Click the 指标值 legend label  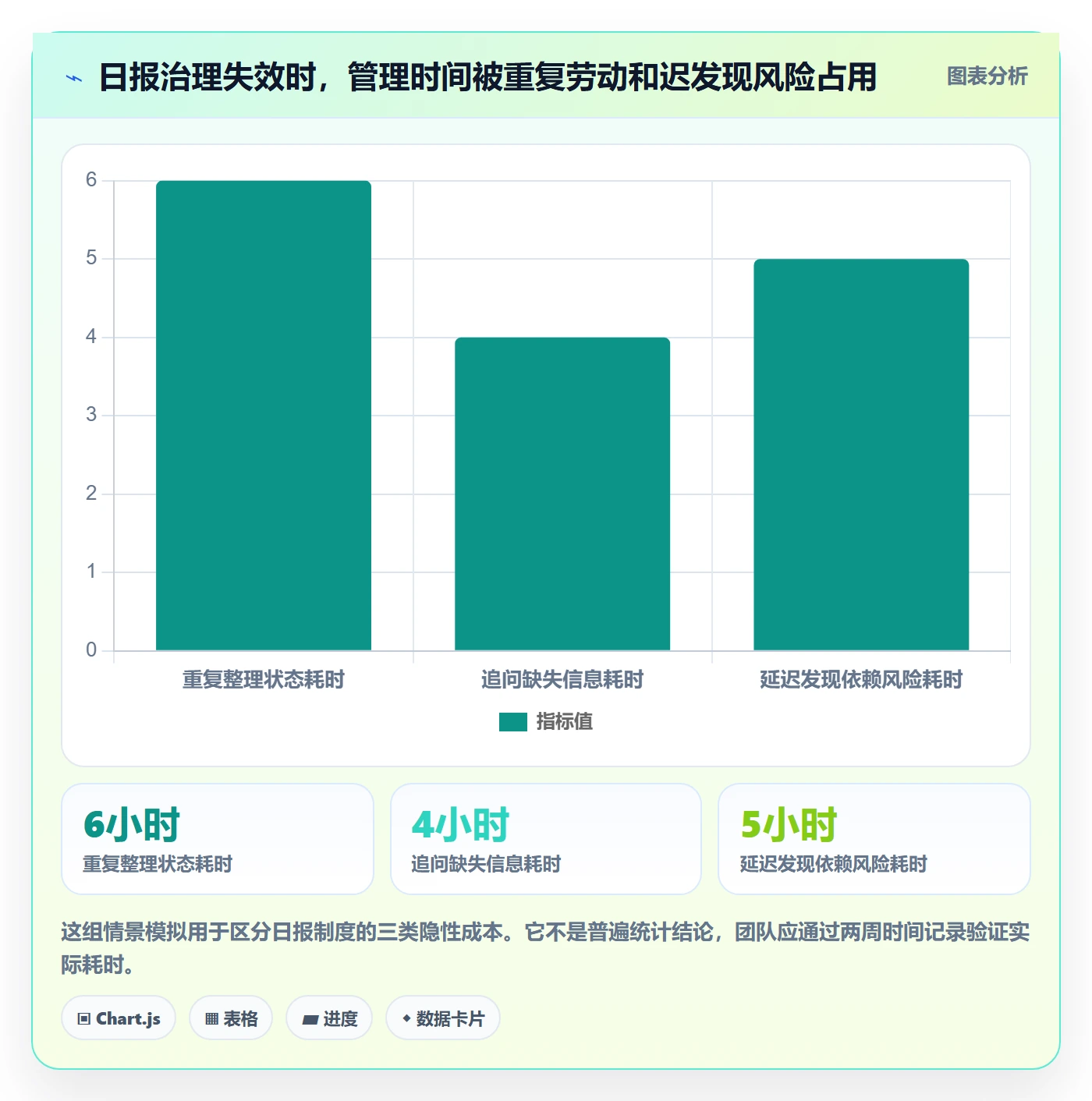coord(564,722)
